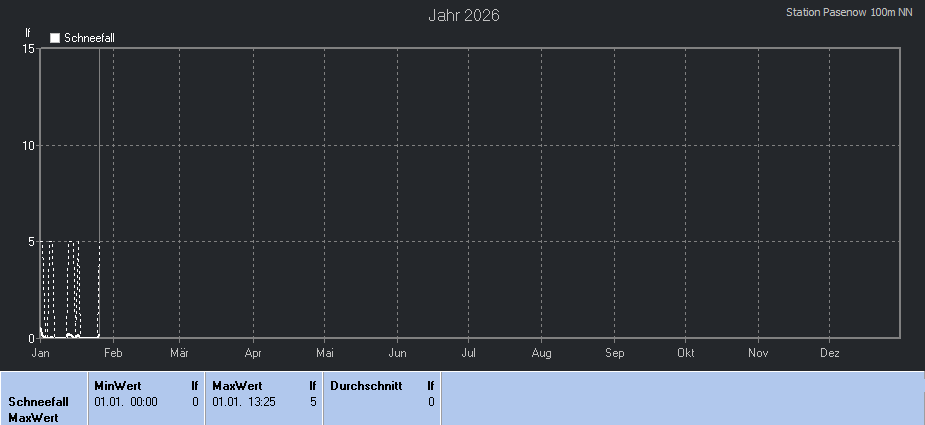Click the Aug month axis label
This screenshot has height=425, width=925.
coord(541,353)
